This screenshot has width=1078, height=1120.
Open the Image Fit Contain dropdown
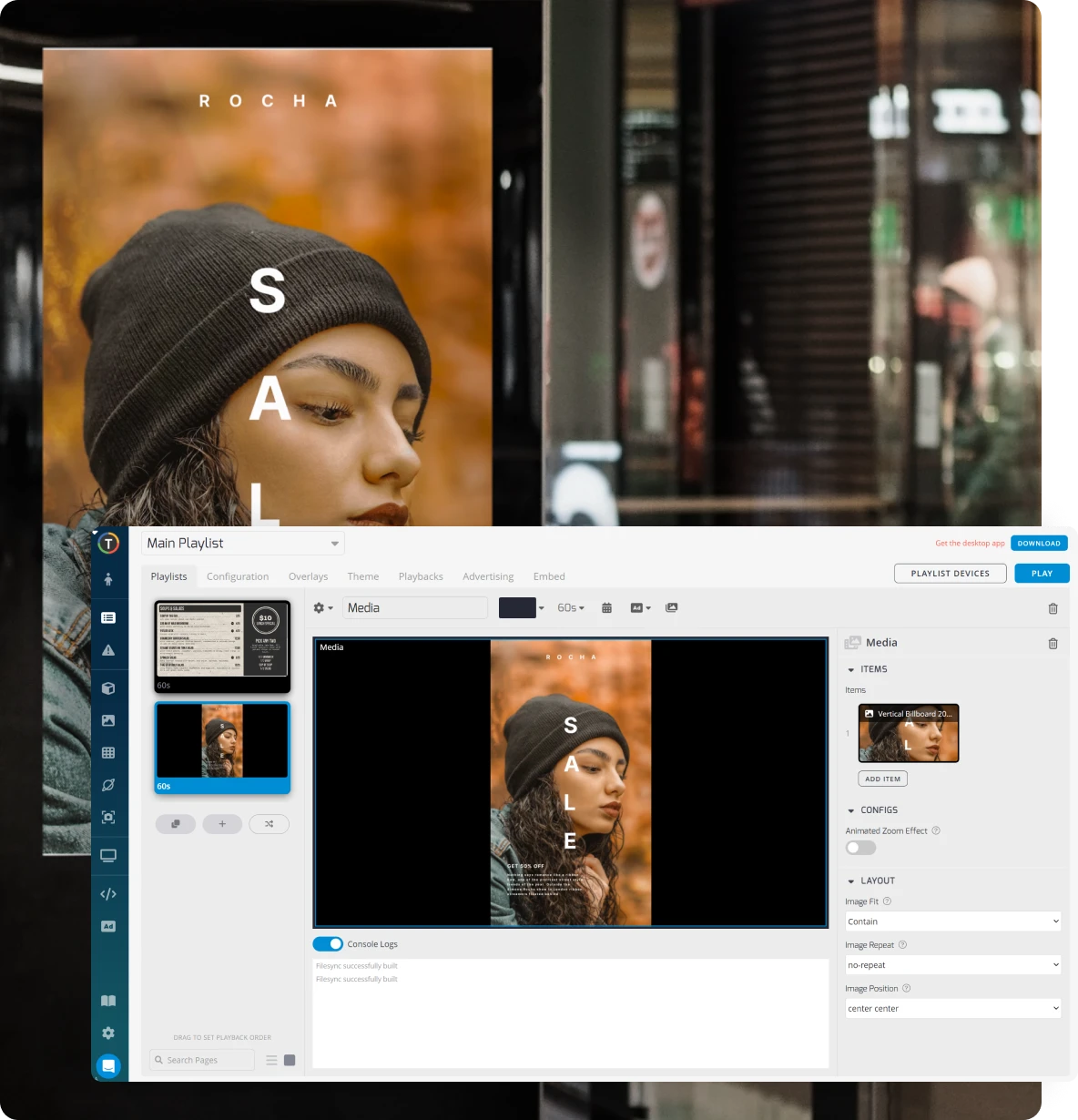952,921
